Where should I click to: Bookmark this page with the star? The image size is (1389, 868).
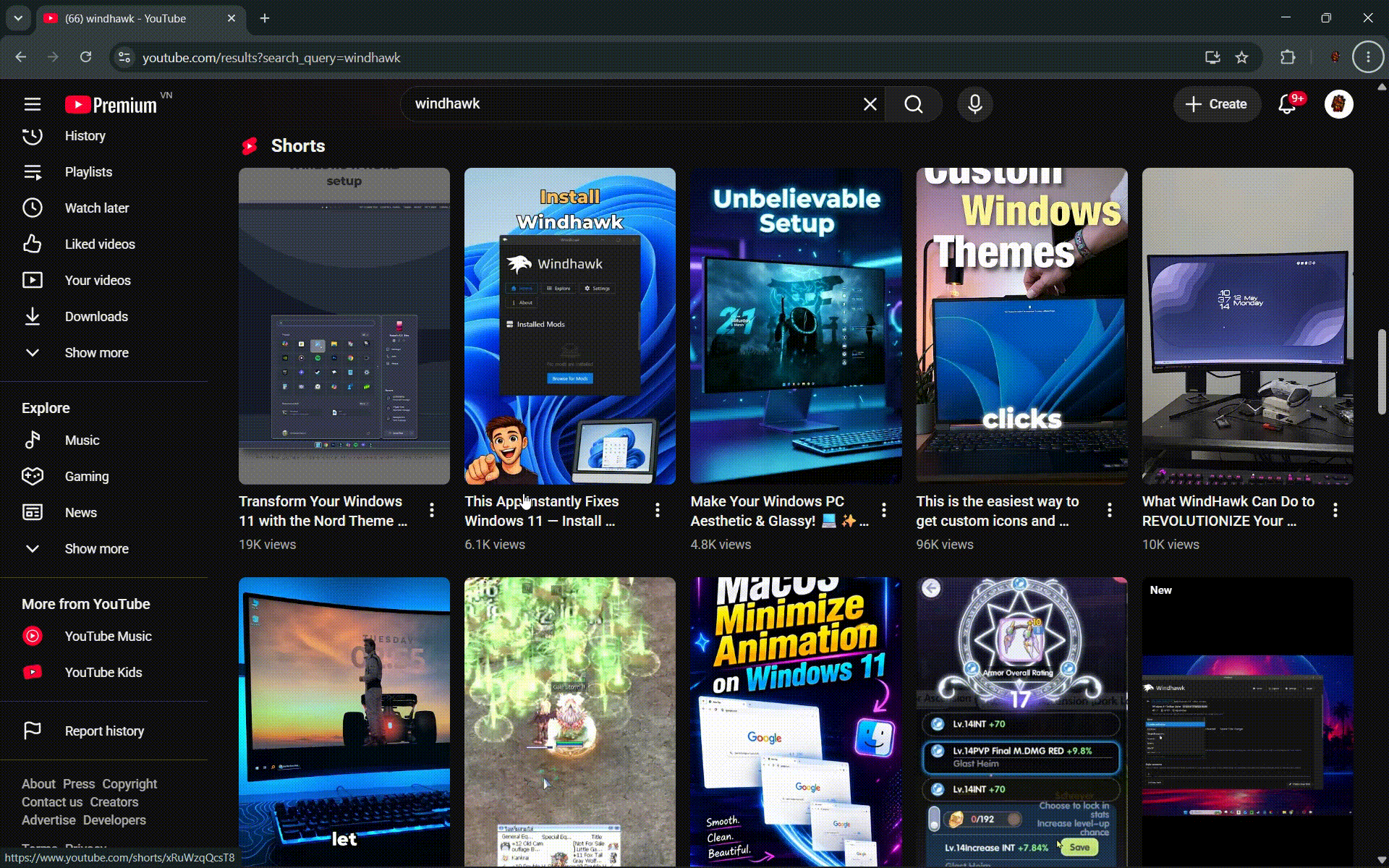point(1242,57)
